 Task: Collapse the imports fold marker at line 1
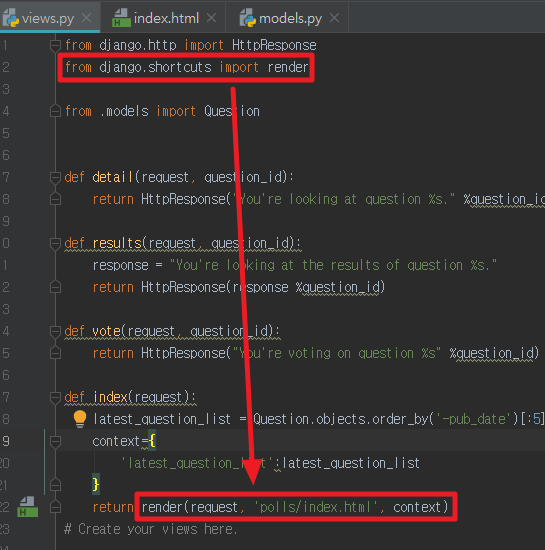pos(55,45)
